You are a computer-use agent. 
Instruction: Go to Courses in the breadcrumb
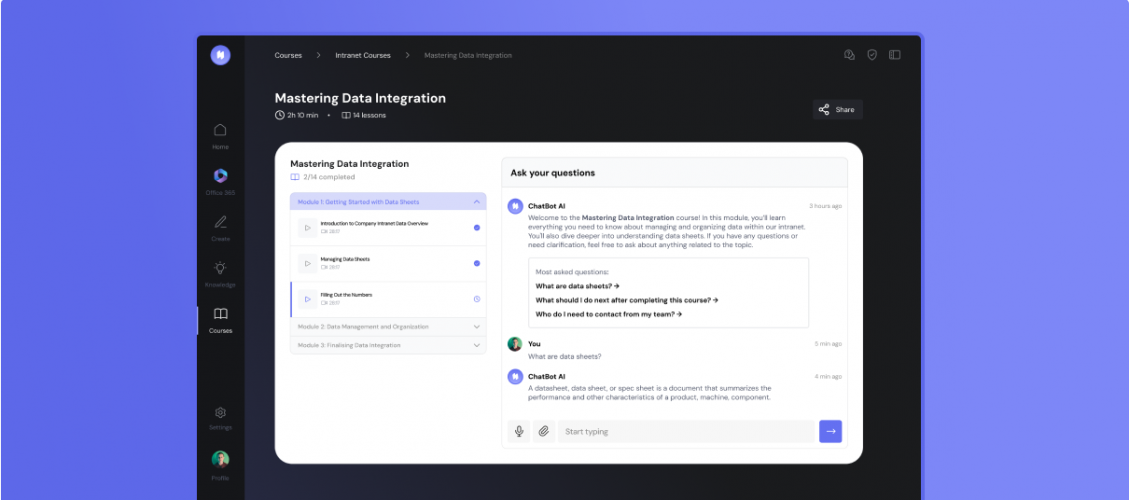click(288, 55)
